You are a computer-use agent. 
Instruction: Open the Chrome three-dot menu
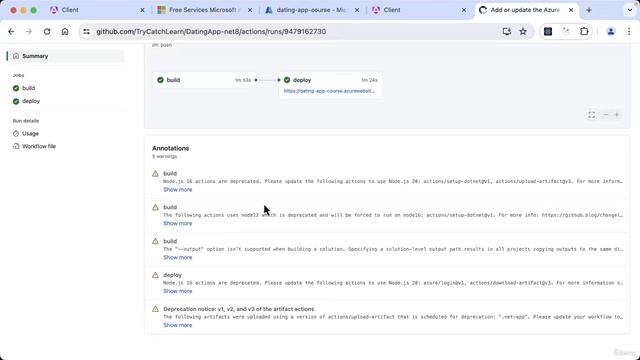(629, 31)
